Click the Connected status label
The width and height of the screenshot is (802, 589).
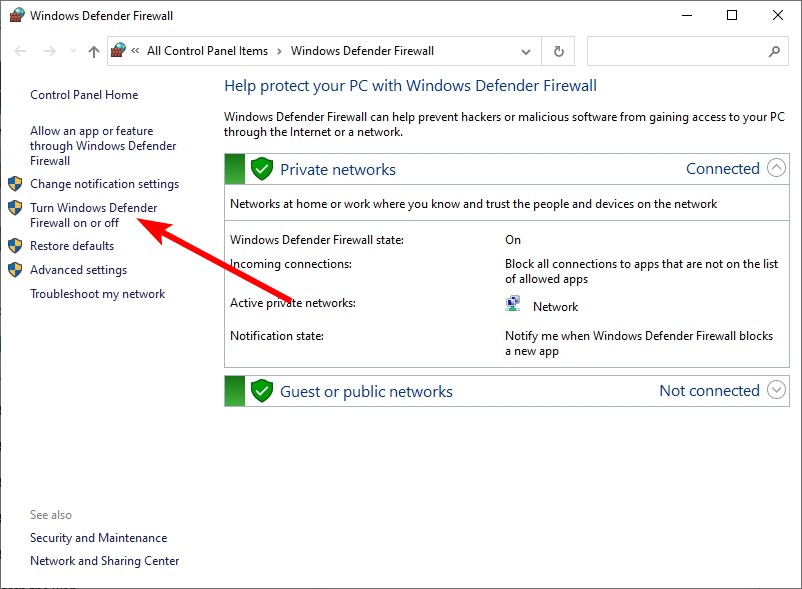click(722, 168)
